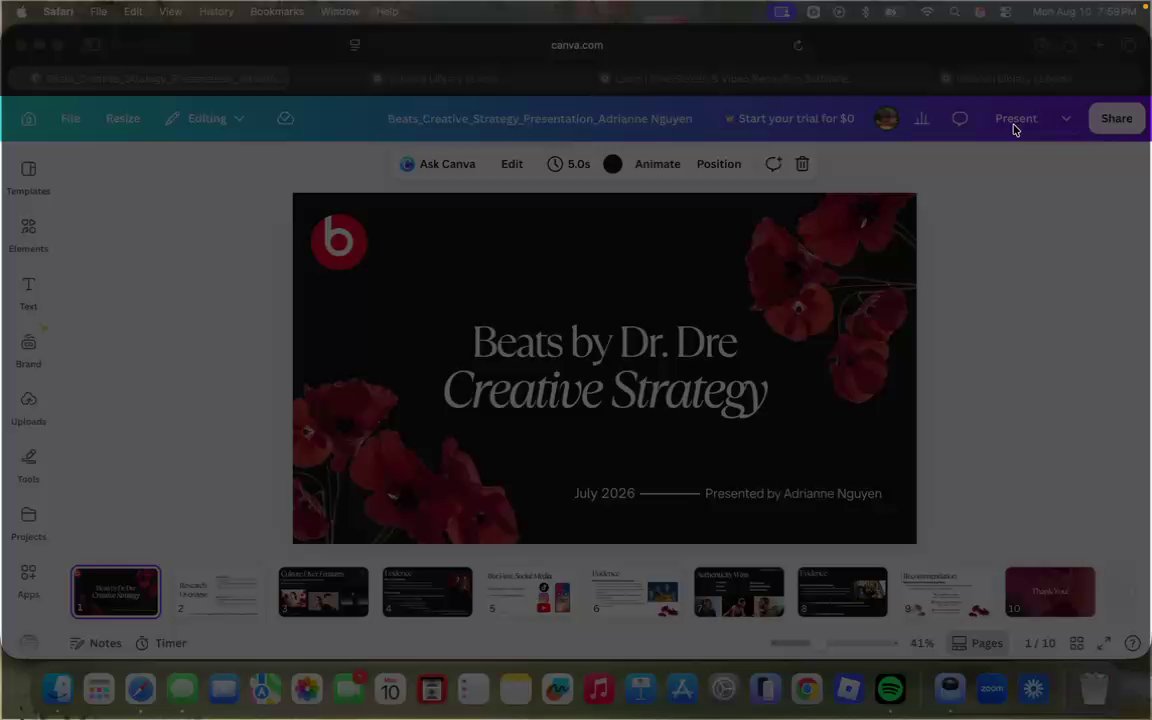Screen dimensions: 1152x720
Task: Open the Templates panel
Action: (x=29, y=178)
